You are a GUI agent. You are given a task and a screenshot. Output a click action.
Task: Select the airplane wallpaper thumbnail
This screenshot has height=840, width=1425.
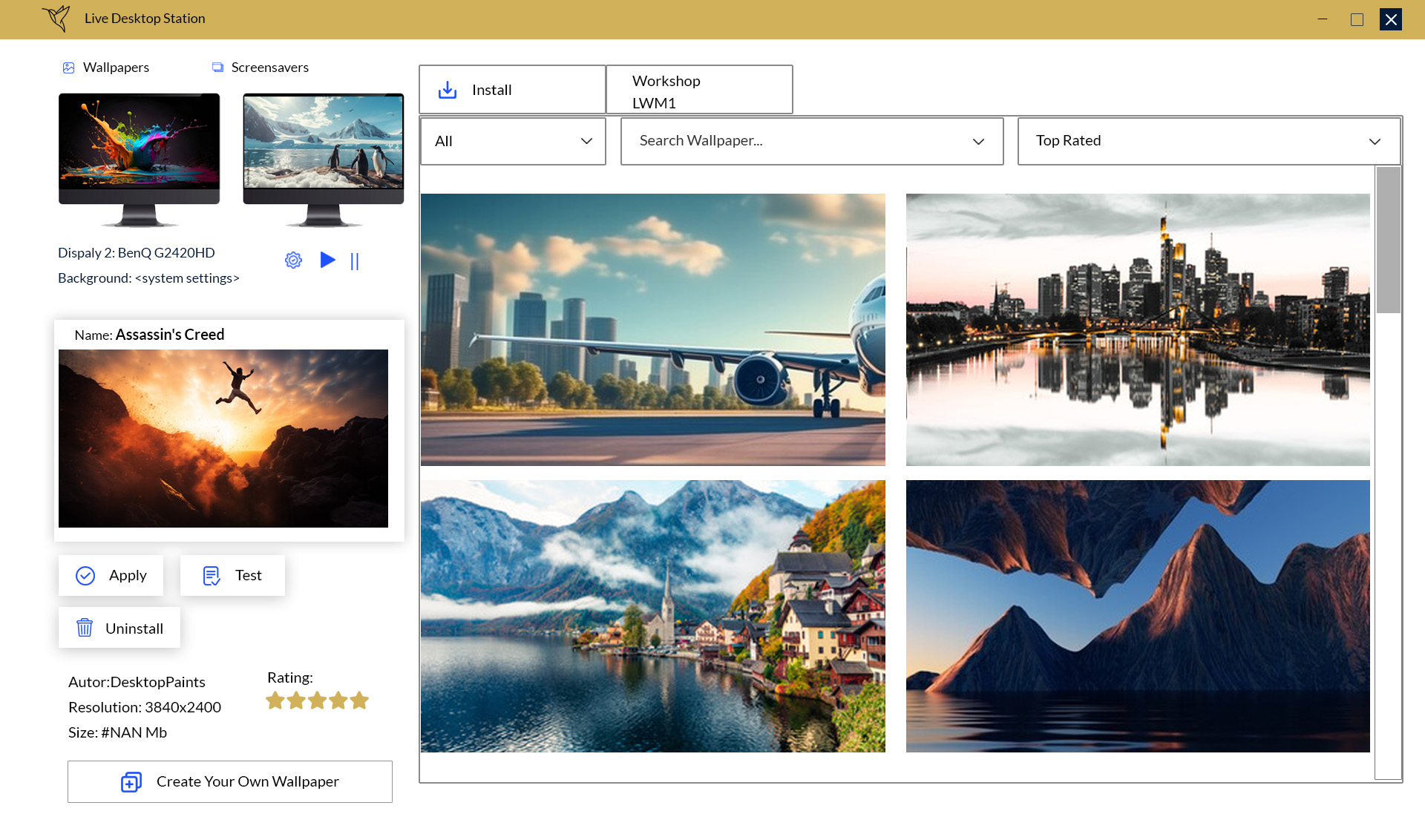click(x=652, y=329)
